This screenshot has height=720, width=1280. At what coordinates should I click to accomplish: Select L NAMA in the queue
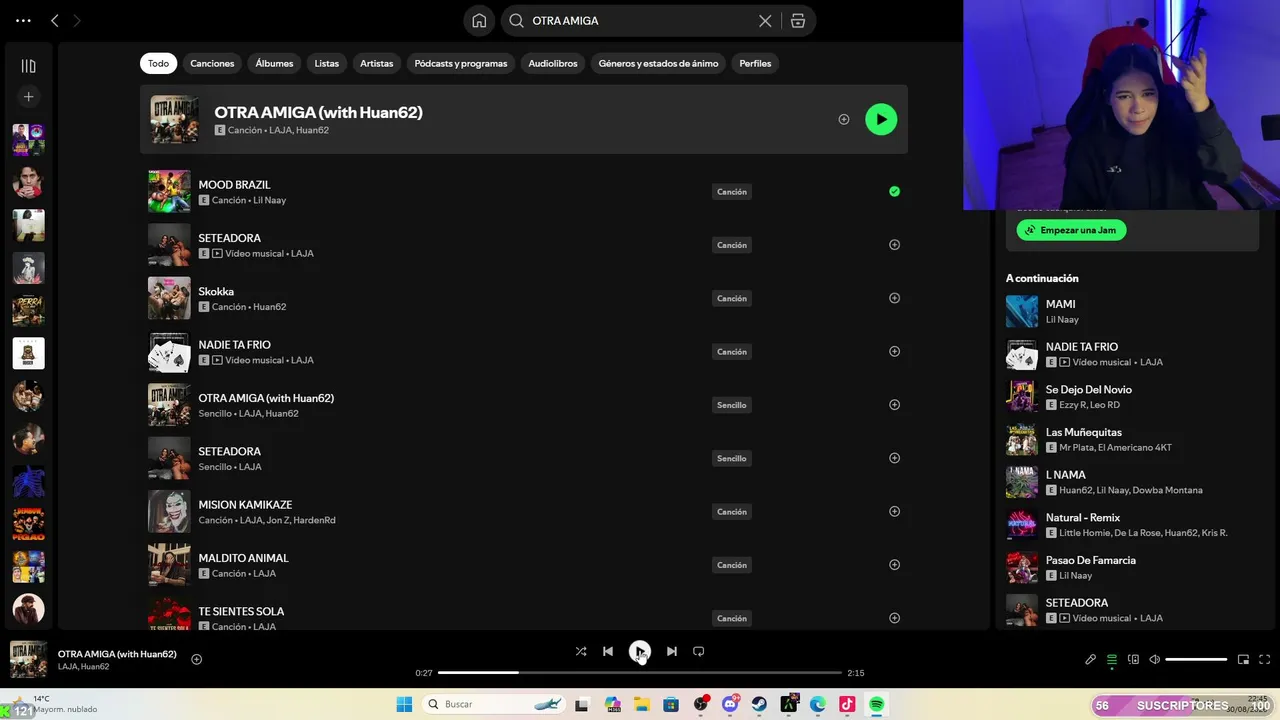coord(1130,482)
